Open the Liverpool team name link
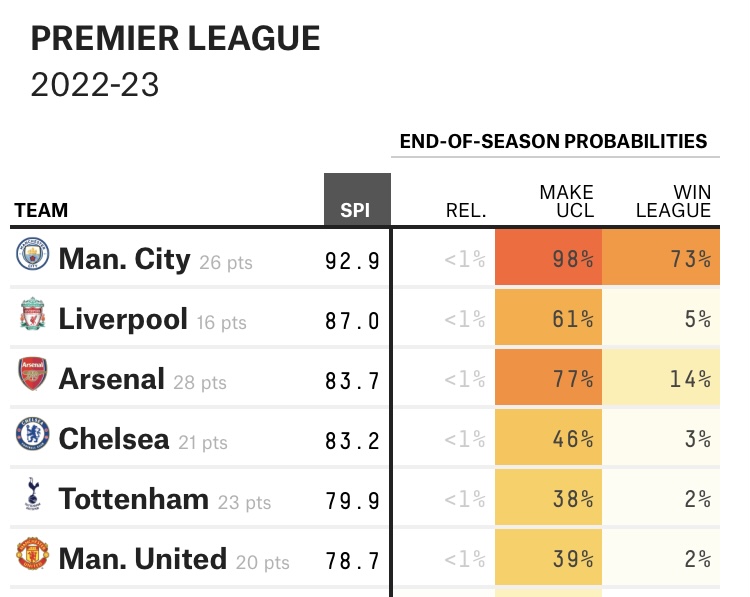This screenshot has height=597, width=750. click(123, 319)
